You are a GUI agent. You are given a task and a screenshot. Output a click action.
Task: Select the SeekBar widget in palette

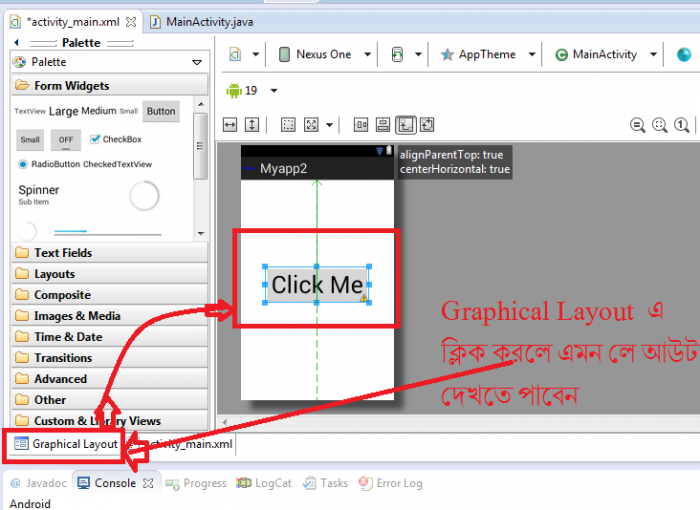[x=108, y=232]
